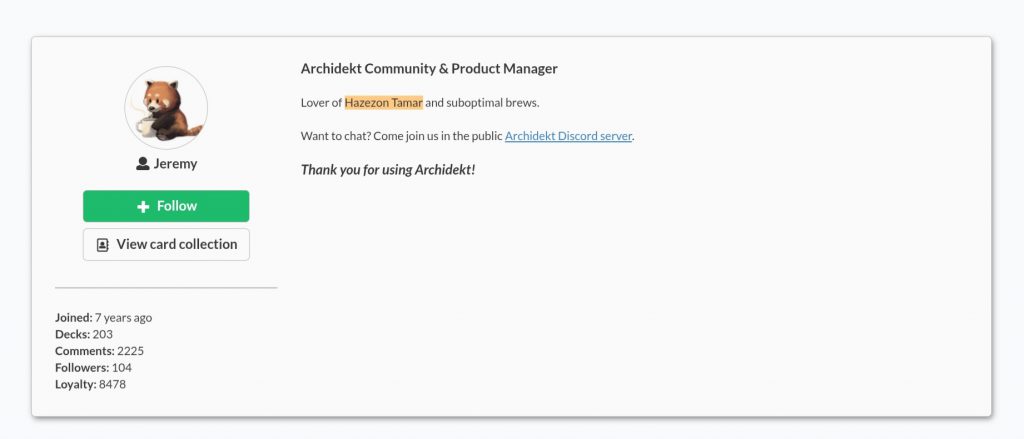This screenshot has width=1024, height=439.
Task: Select the Loyalty 8478 stat line
Action: [x=90, y=384]
